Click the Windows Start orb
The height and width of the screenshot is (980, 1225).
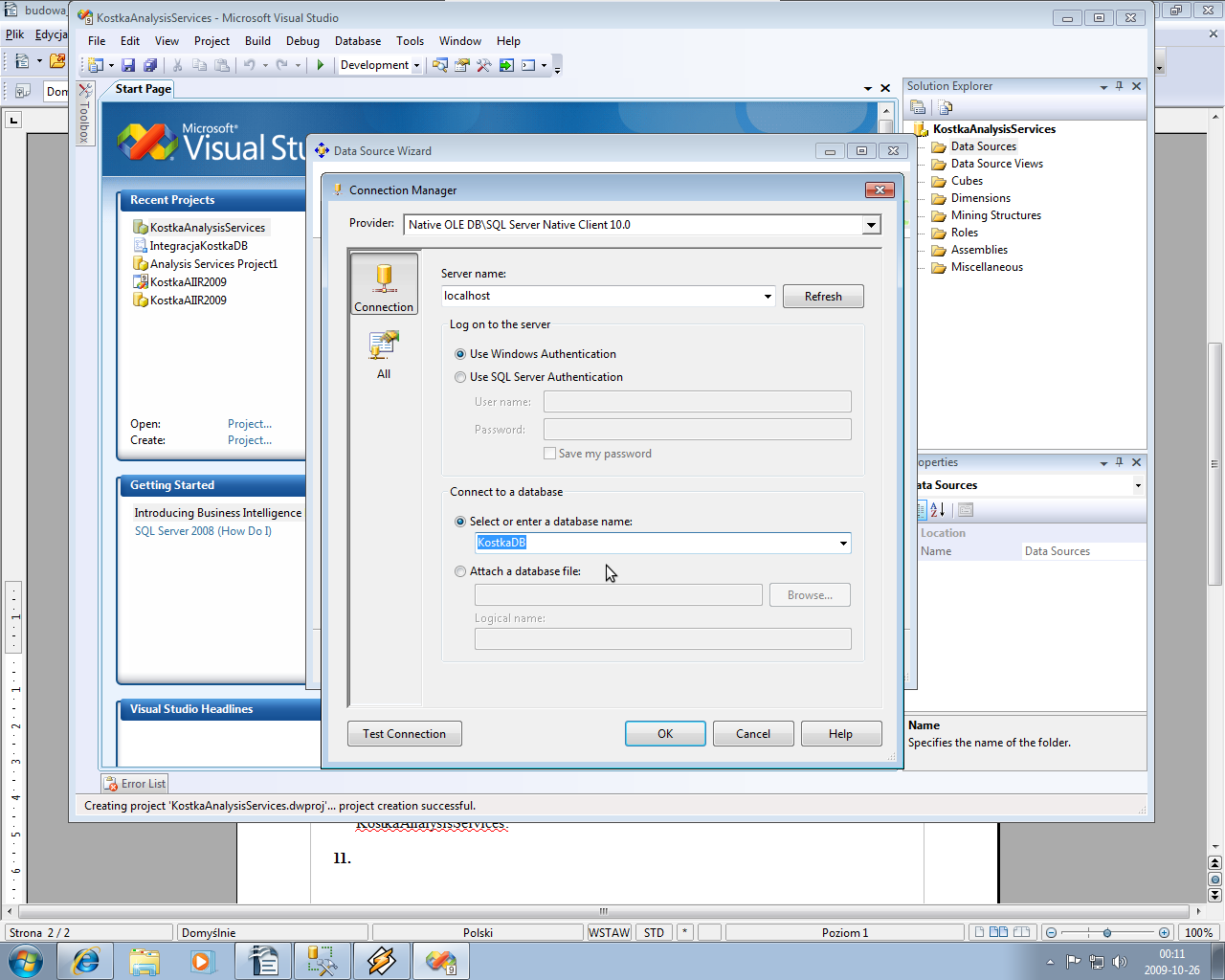(26, 961)
